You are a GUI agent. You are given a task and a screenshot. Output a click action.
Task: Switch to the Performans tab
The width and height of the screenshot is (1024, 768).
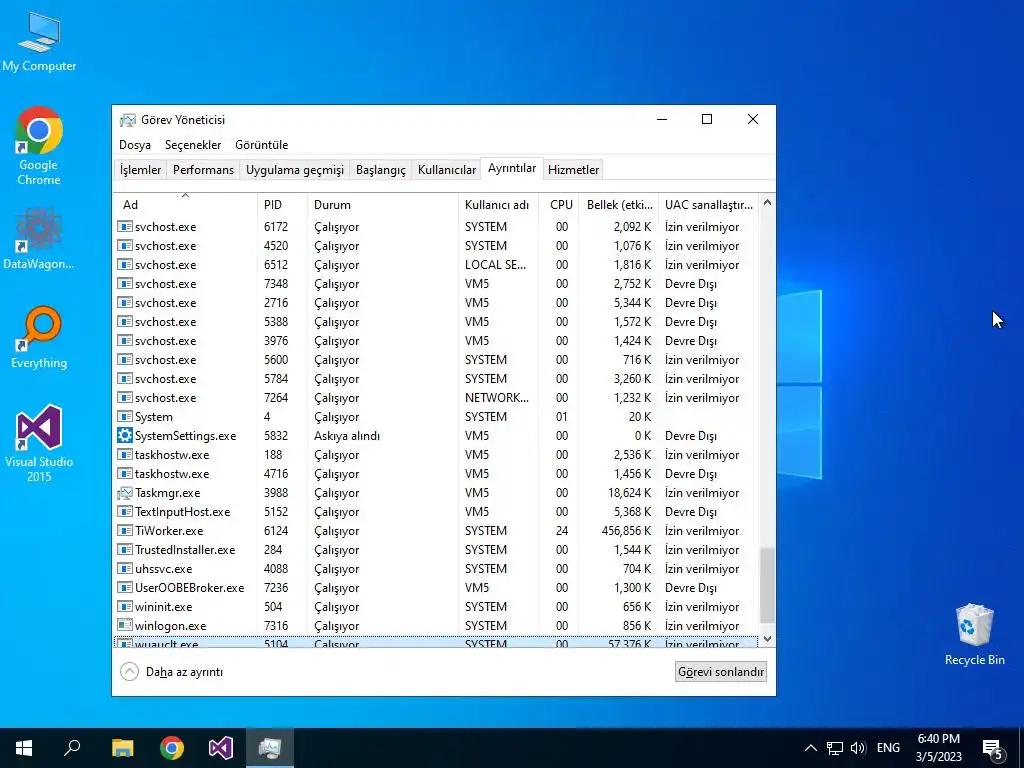tap(203, 170)
